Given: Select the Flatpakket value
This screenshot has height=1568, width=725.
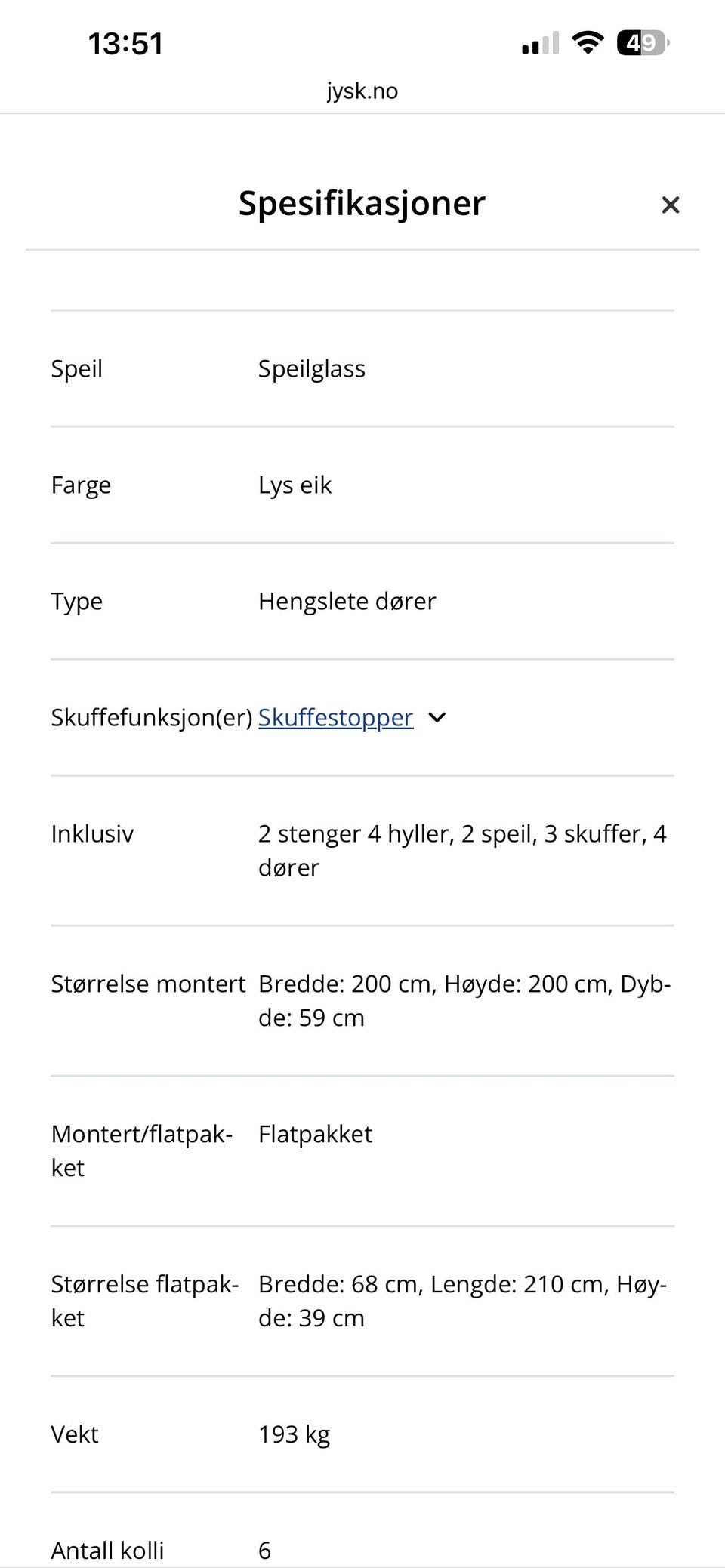Looking at the screenshot, I should tap(315, 1133).
